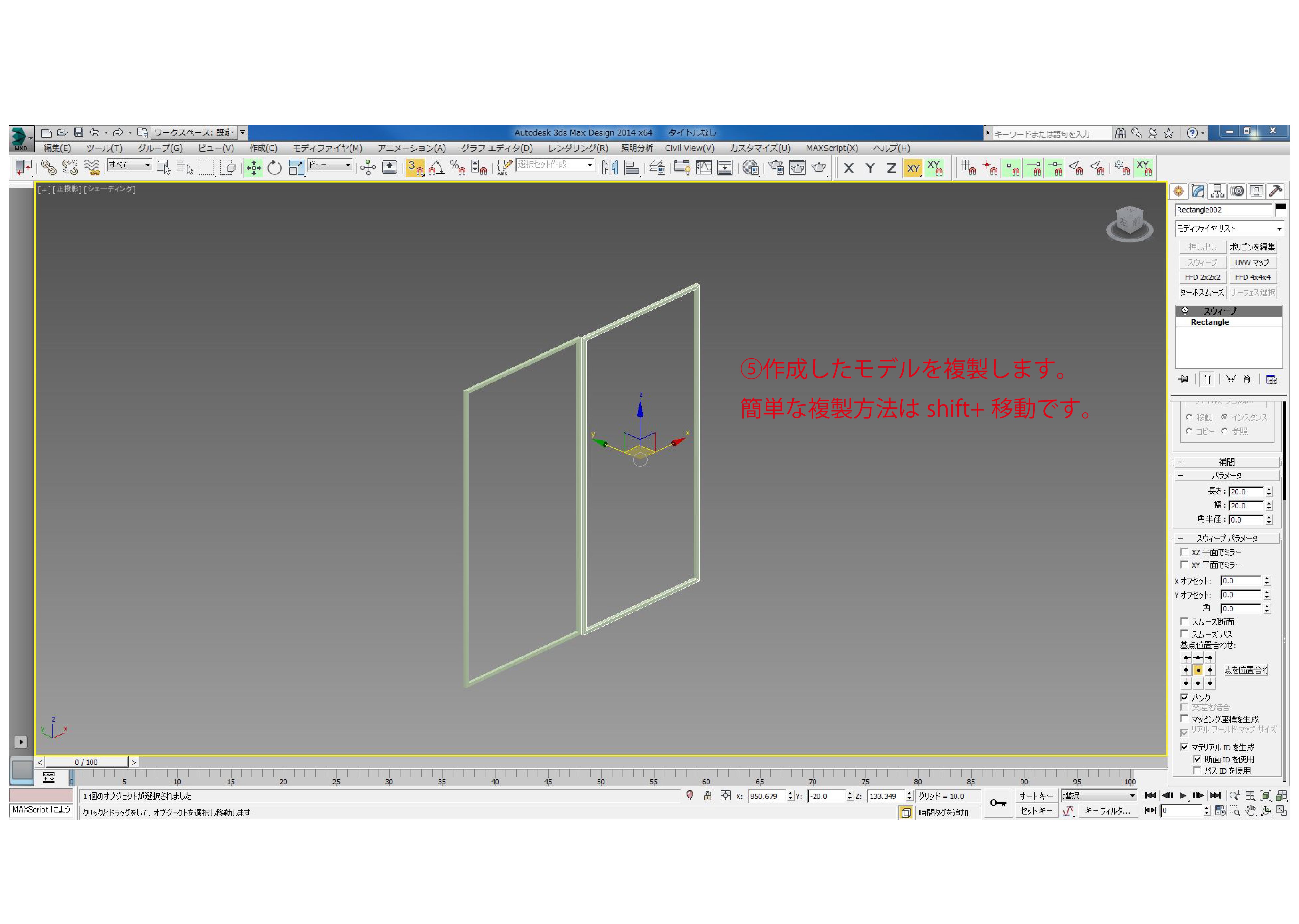Select the Move transform tool
The width and height of the screenshot is (1299, 924).
tap(253, 168)
